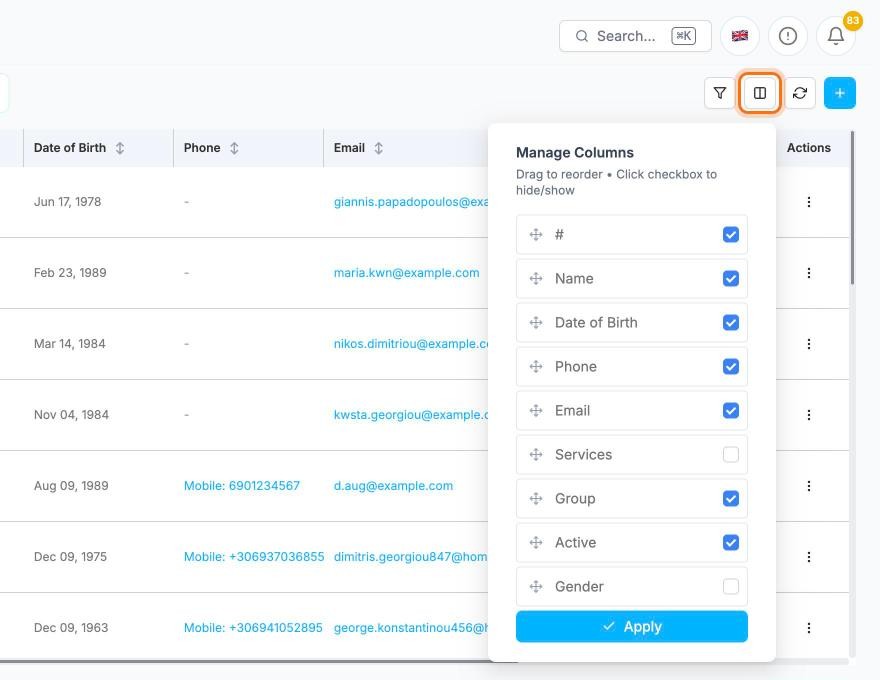Image resolution: width=880 pixels, height=680 pixels.
Task: Open notifications bell with 83 badge
Action: [836, 36]
